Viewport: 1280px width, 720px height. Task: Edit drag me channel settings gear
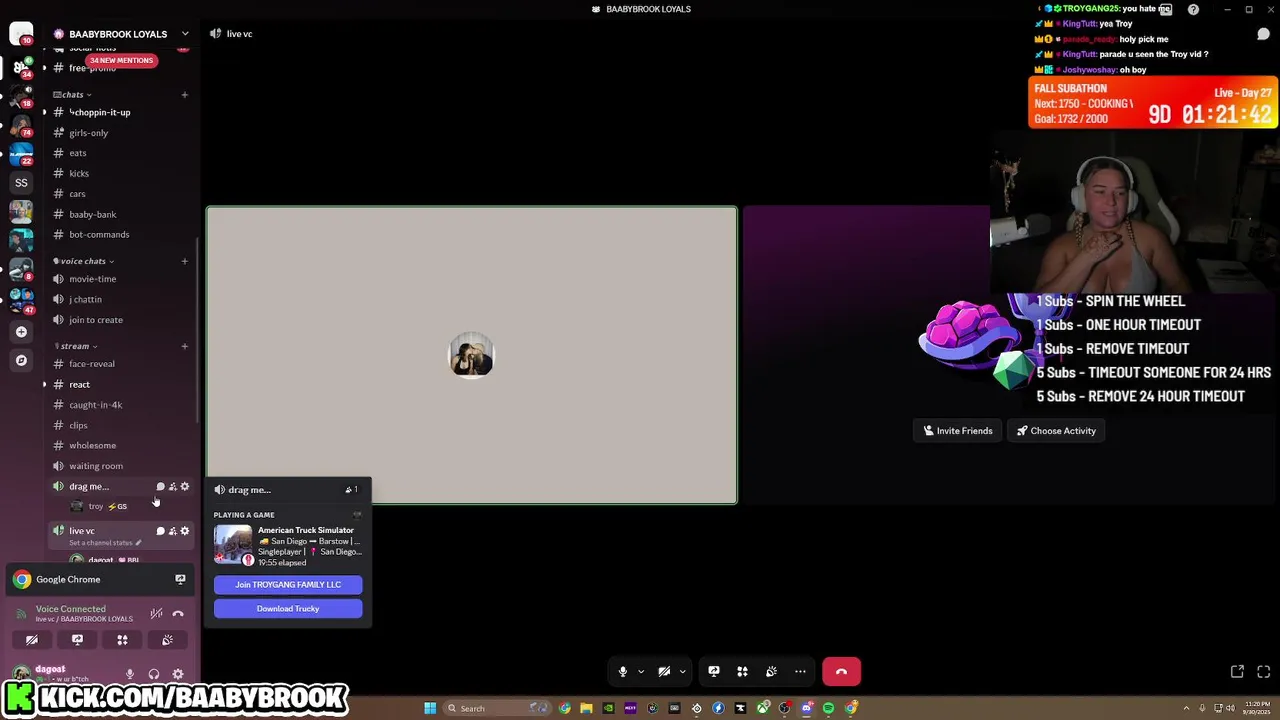coord(184,487)
